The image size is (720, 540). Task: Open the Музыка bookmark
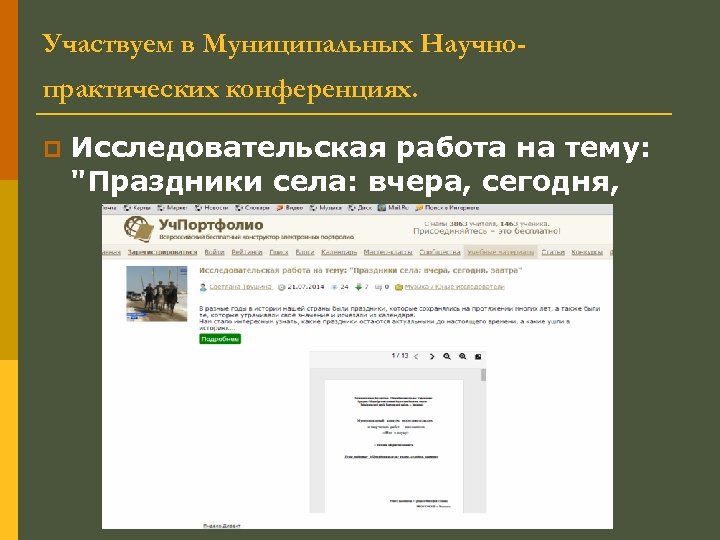tap(326, 208)
